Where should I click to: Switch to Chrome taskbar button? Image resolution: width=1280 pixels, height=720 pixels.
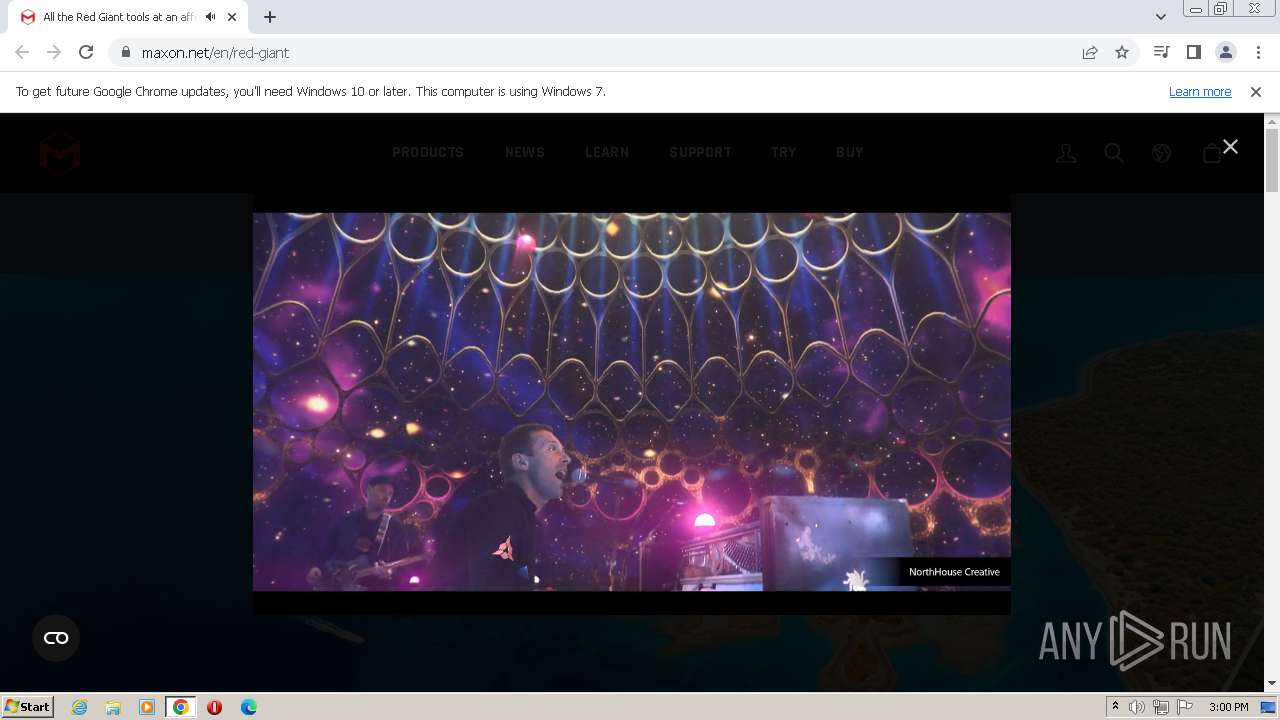(180, 707)
